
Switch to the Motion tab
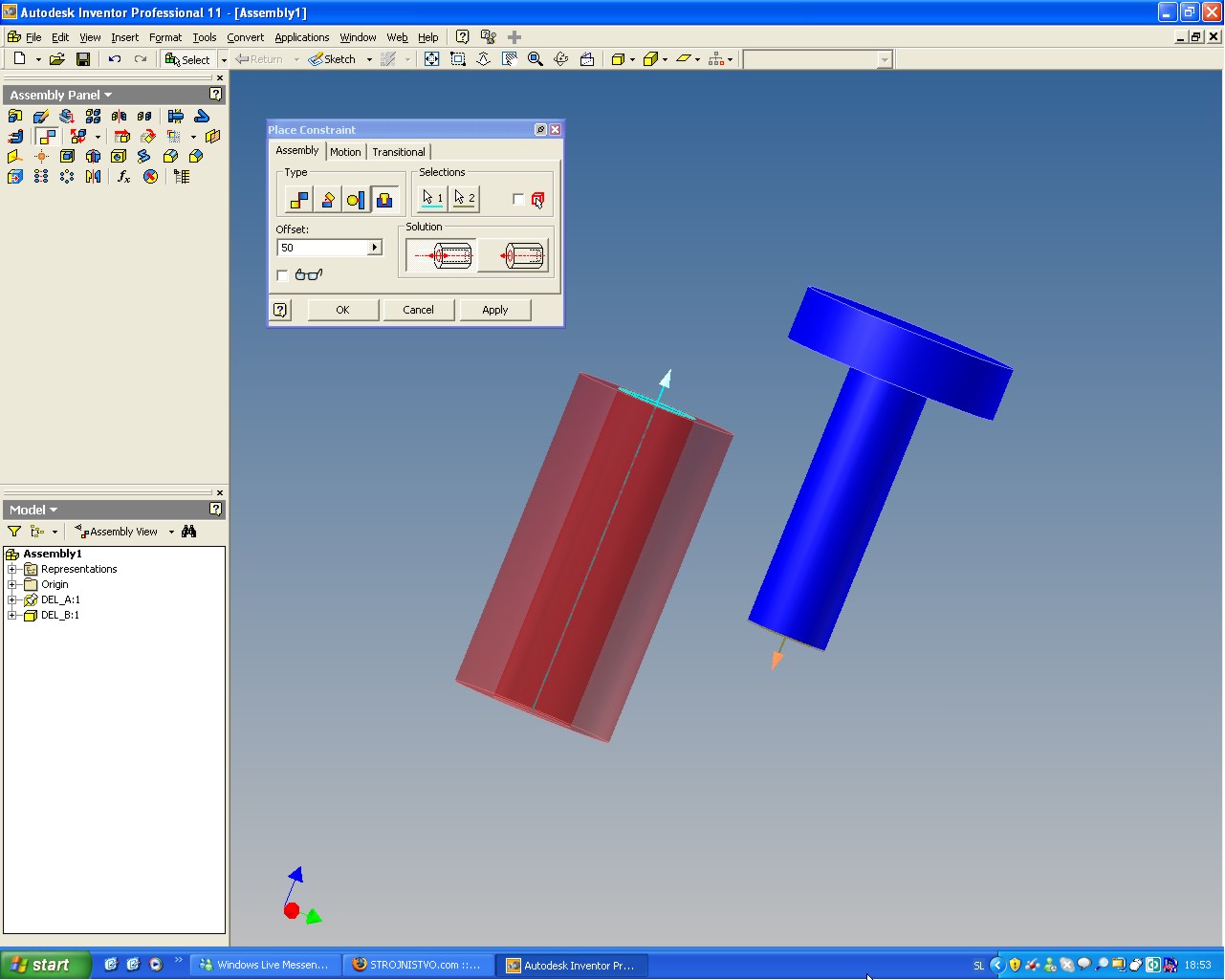[x=345, y=152]
